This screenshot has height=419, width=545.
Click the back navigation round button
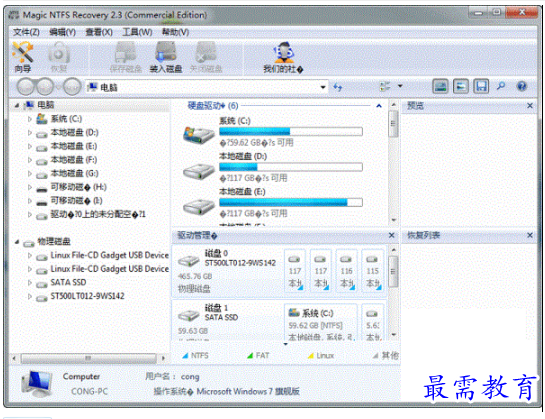[x=26, y=87]
